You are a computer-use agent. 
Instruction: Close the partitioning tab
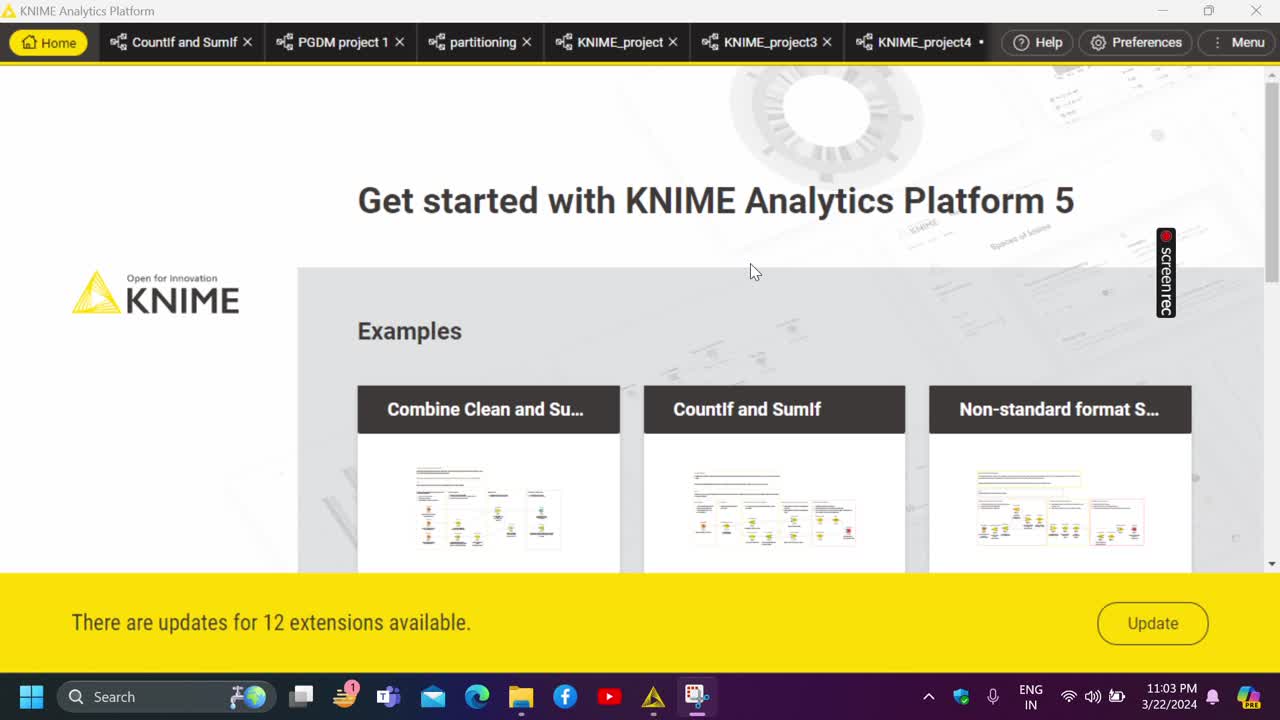(526, 42)
